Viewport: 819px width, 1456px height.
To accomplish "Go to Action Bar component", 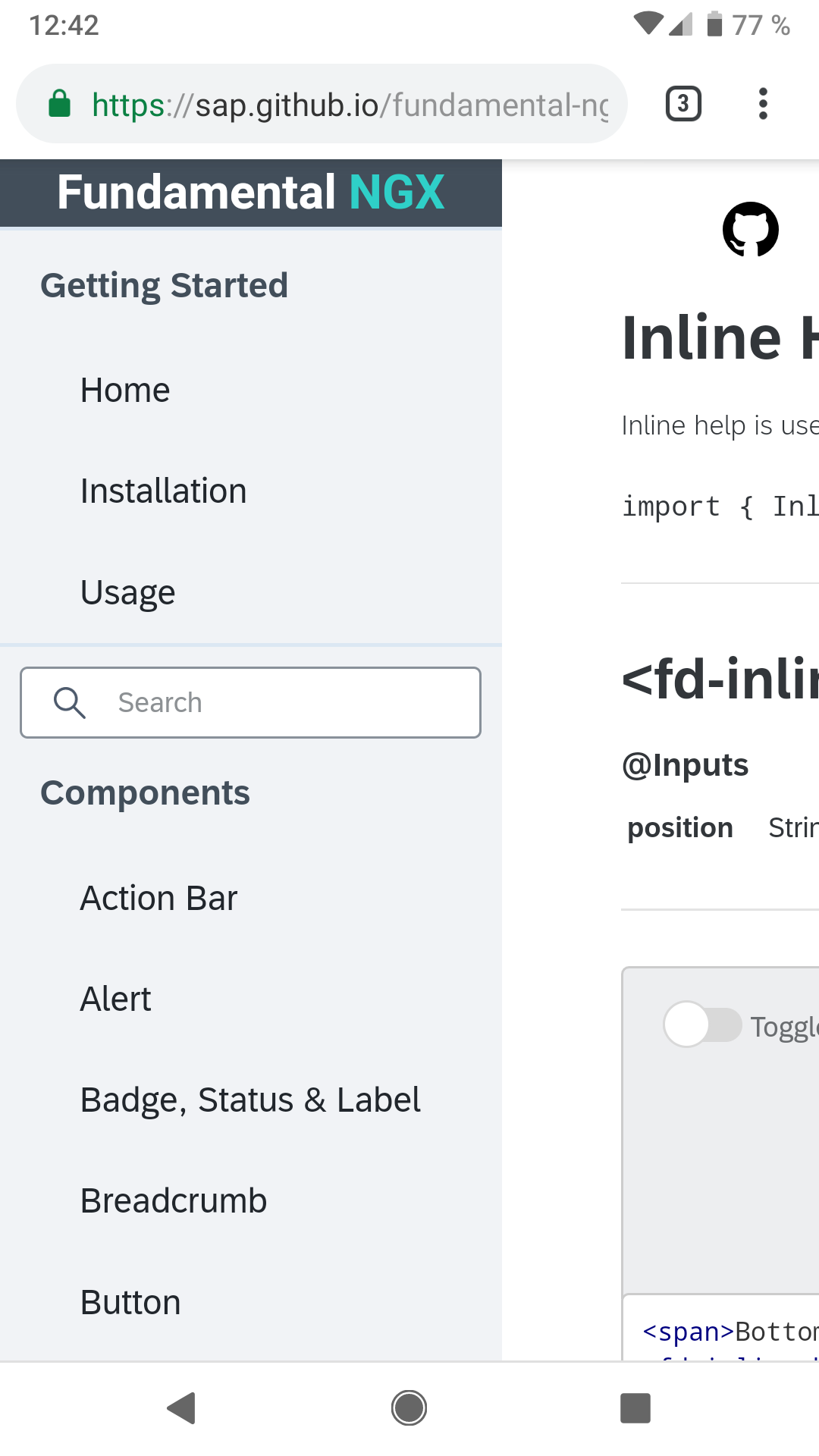I will tap(159, 898).
